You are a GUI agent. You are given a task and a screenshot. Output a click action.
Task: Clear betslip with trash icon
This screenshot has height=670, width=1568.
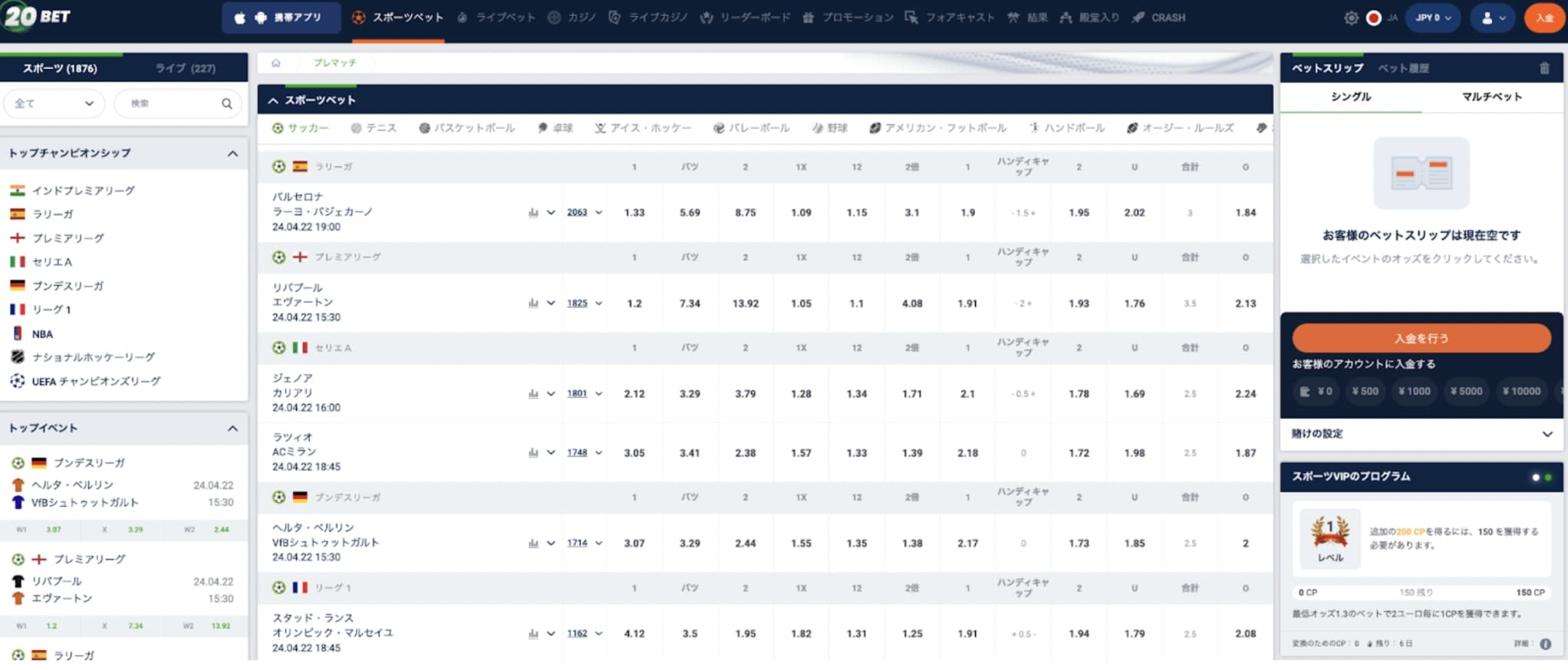click(1544, 68)
